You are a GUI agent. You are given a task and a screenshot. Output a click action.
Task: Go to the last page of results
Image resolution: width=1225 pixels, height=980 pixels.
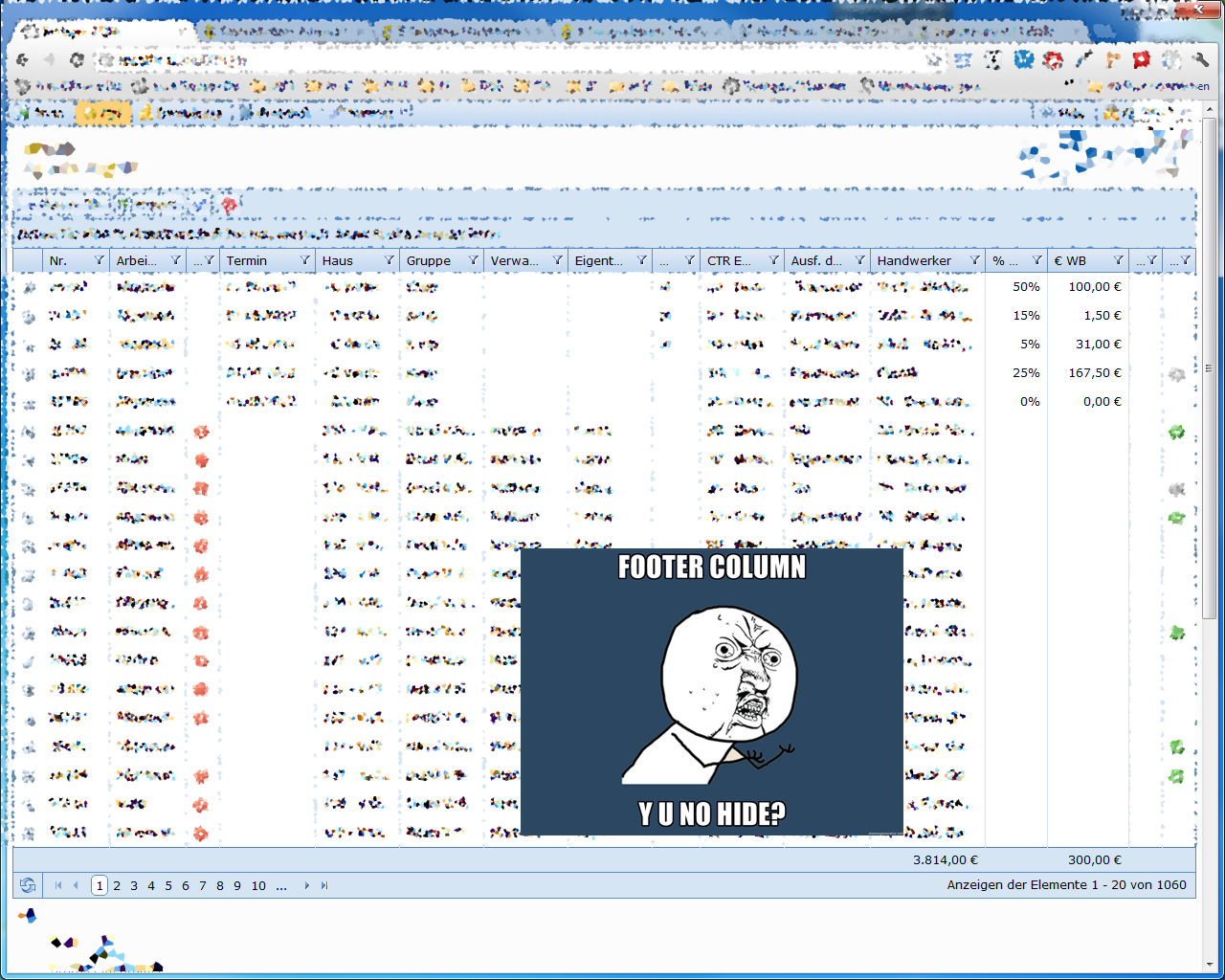click(324, 886)
